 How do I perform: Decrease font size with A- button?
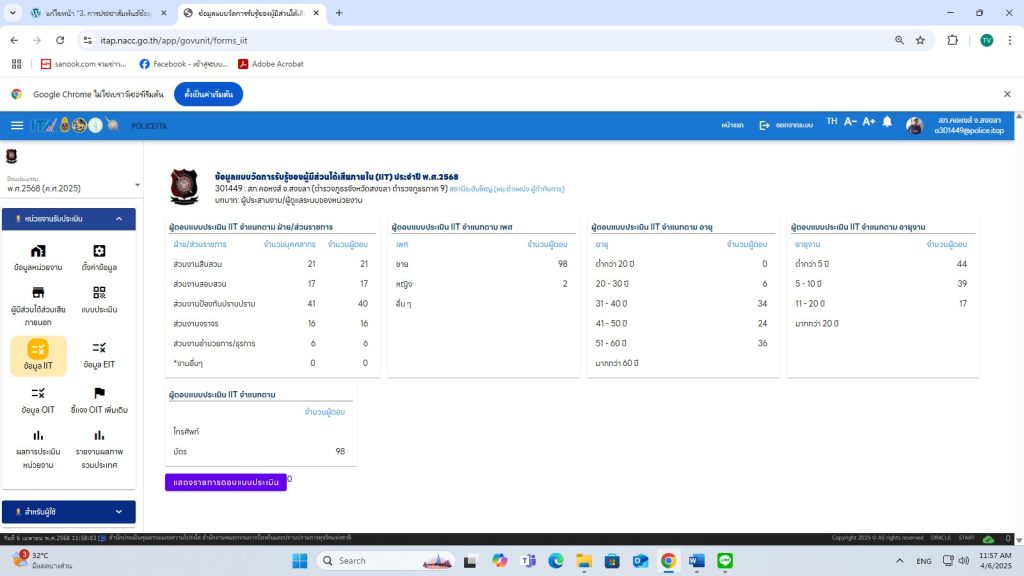850,122
